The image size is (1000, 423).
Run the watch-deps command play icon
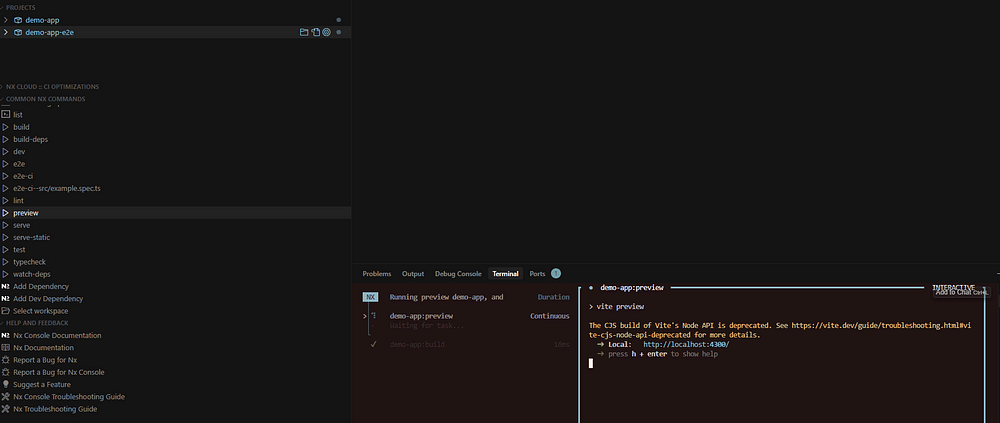pos(6,274)
